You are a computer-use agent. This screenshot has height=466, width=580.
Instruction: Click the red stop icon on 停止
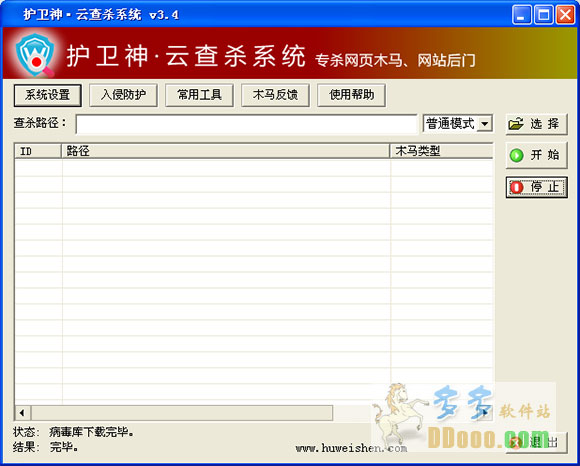(x=517, y=188)
